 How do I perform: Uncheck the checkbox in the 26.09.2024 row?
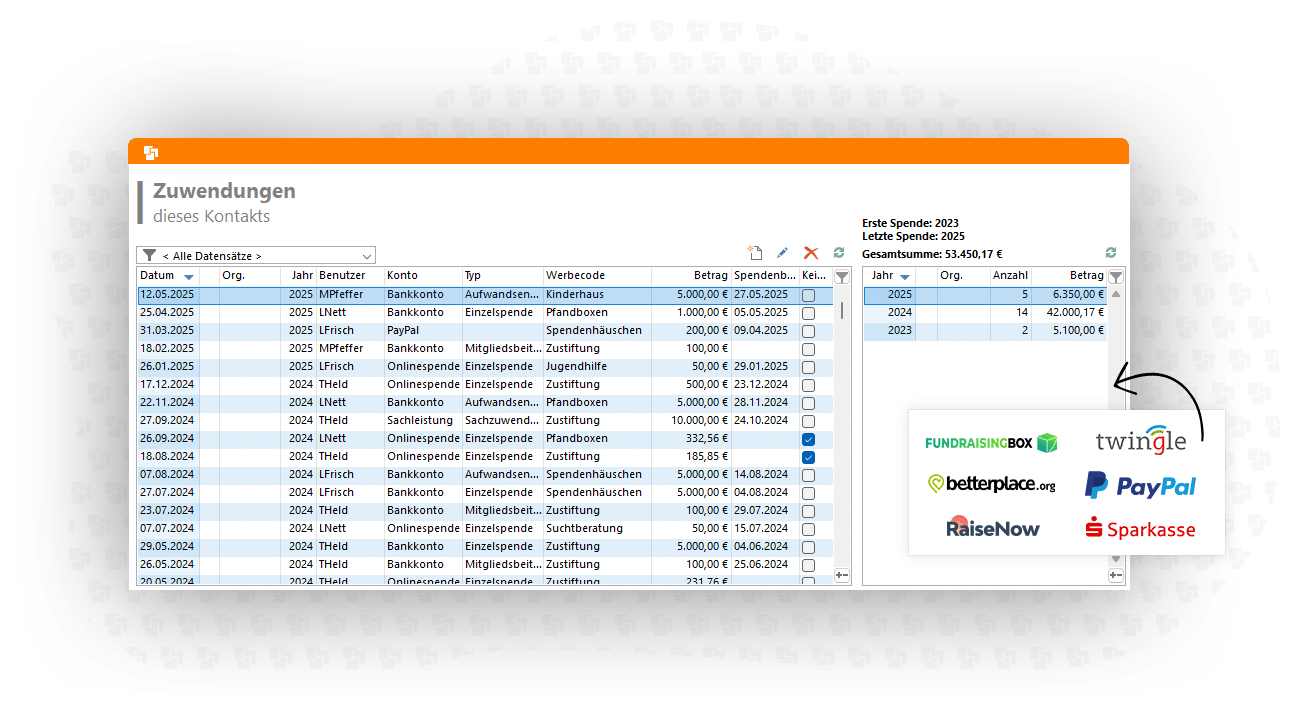coord(808,439)
